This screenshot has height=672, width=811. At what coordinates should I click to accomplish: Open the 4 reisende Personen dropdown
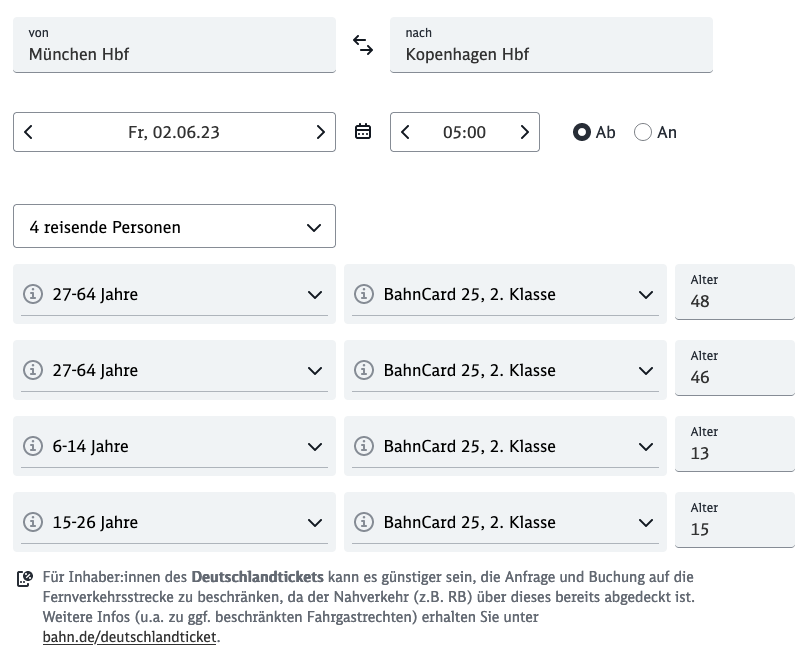point(174,227)
